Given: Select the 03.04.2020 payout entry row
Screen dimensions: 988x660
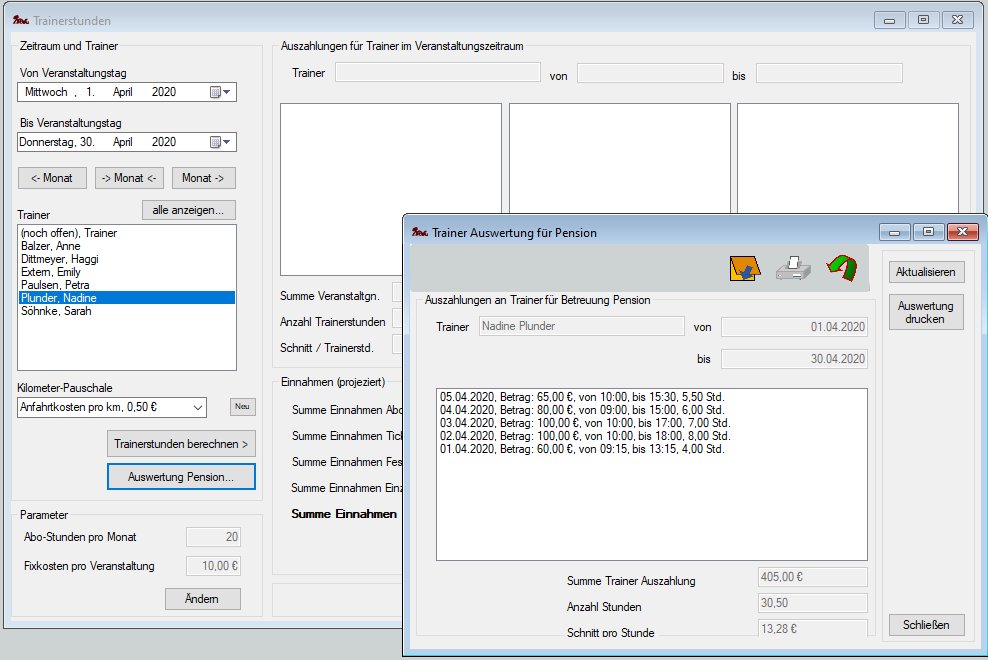Looking at the screenshot, I should coord(580,423).
